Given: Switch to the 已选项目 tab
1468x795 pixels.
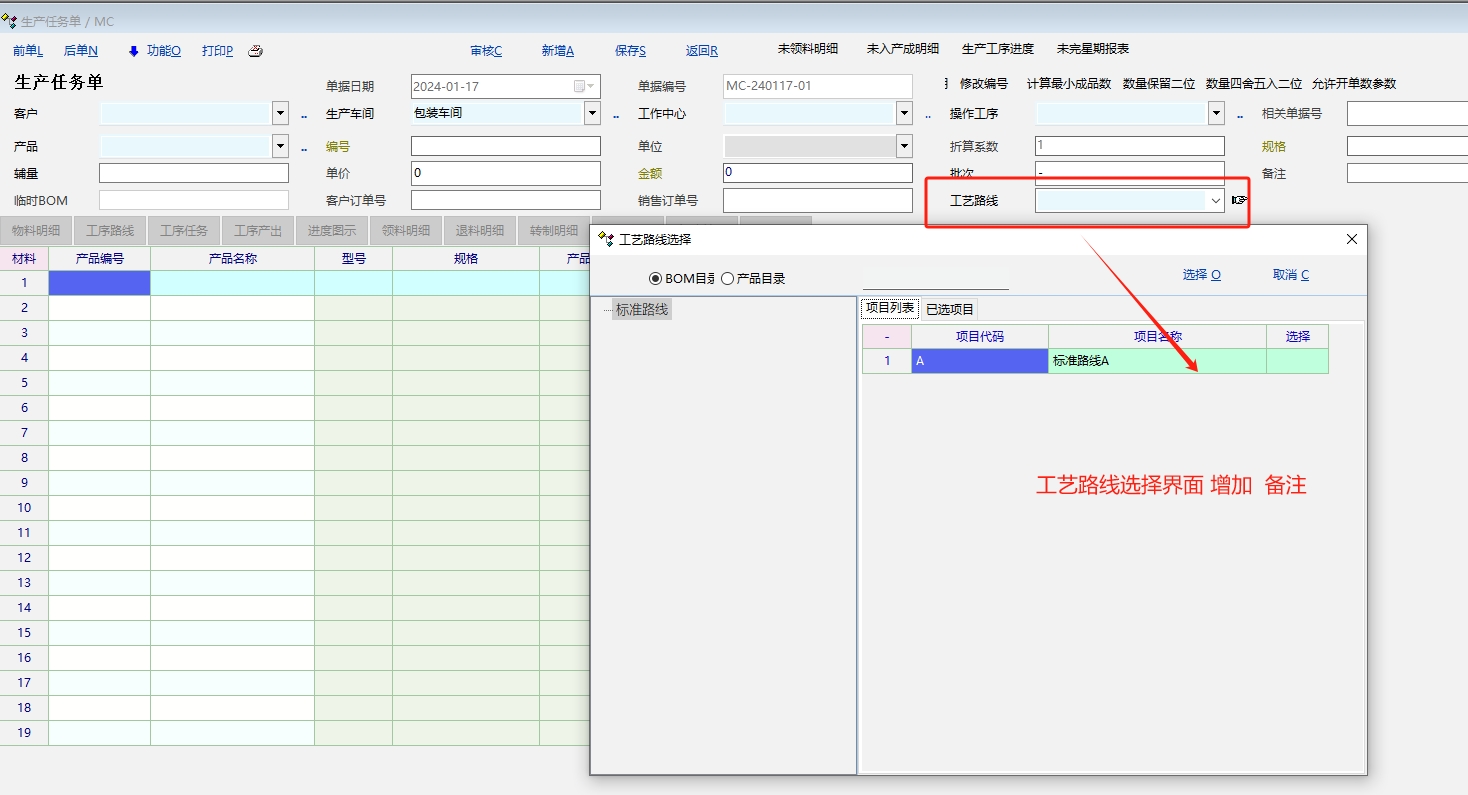Looking at the screenshot, I should click(x=949, y=309).
